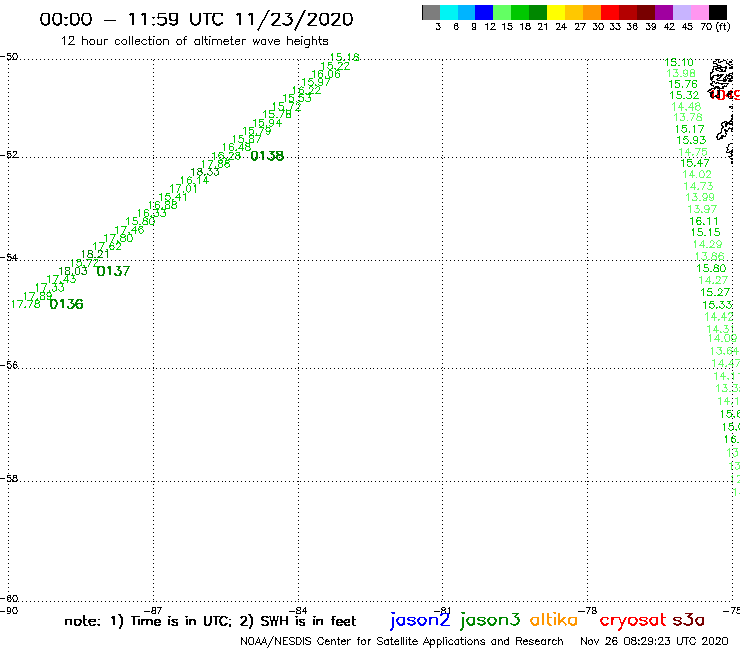Click the wave height value 16.28
Image resolution: width=740 pixels, height=650 pixels.
coord(226,156)
